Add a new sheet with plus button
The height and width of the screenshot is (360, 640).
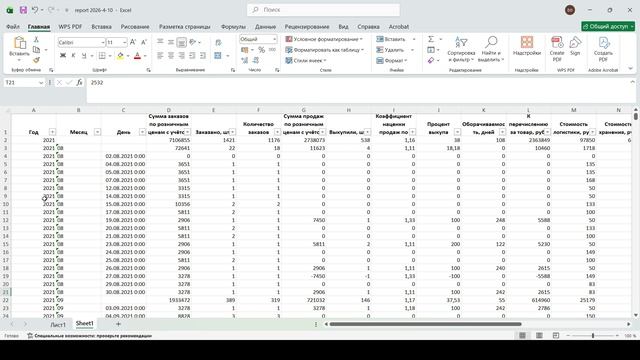tap(118, 324)
